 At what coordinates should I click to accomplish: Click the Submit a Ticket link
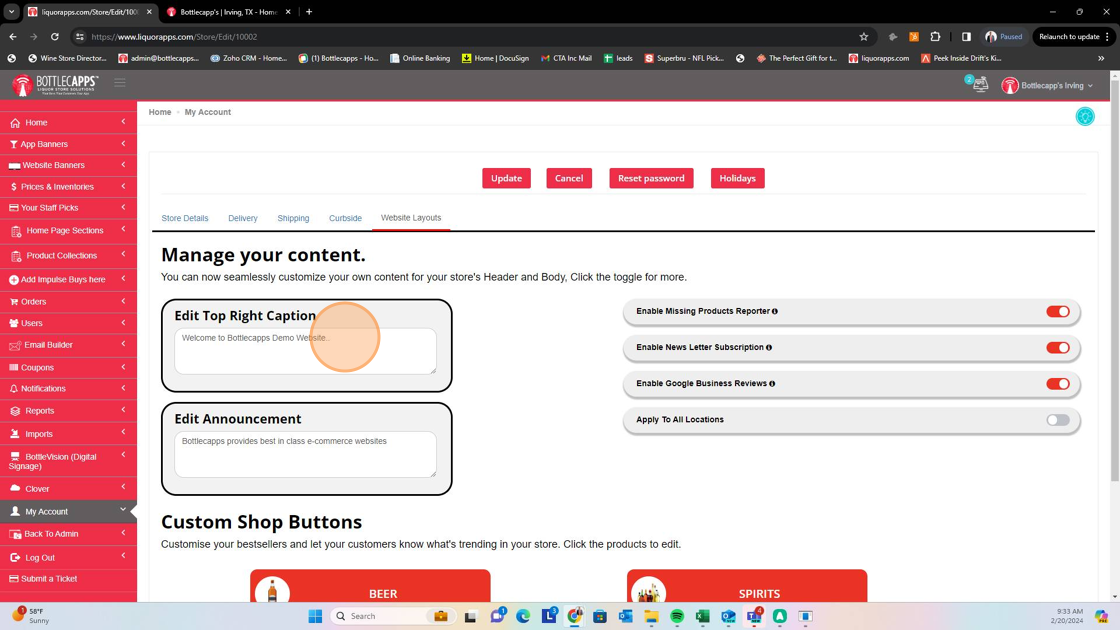point(49,579)
